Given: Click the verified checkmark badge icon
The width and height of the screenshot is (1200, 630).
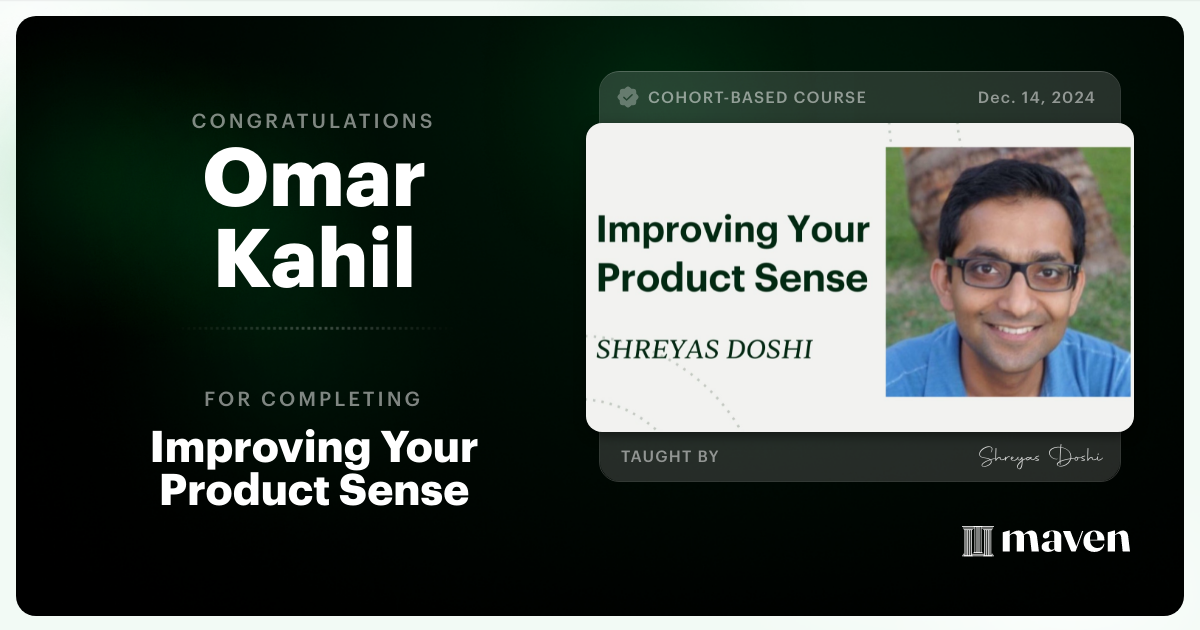Looking at the screenshot, I should [628, 97].
